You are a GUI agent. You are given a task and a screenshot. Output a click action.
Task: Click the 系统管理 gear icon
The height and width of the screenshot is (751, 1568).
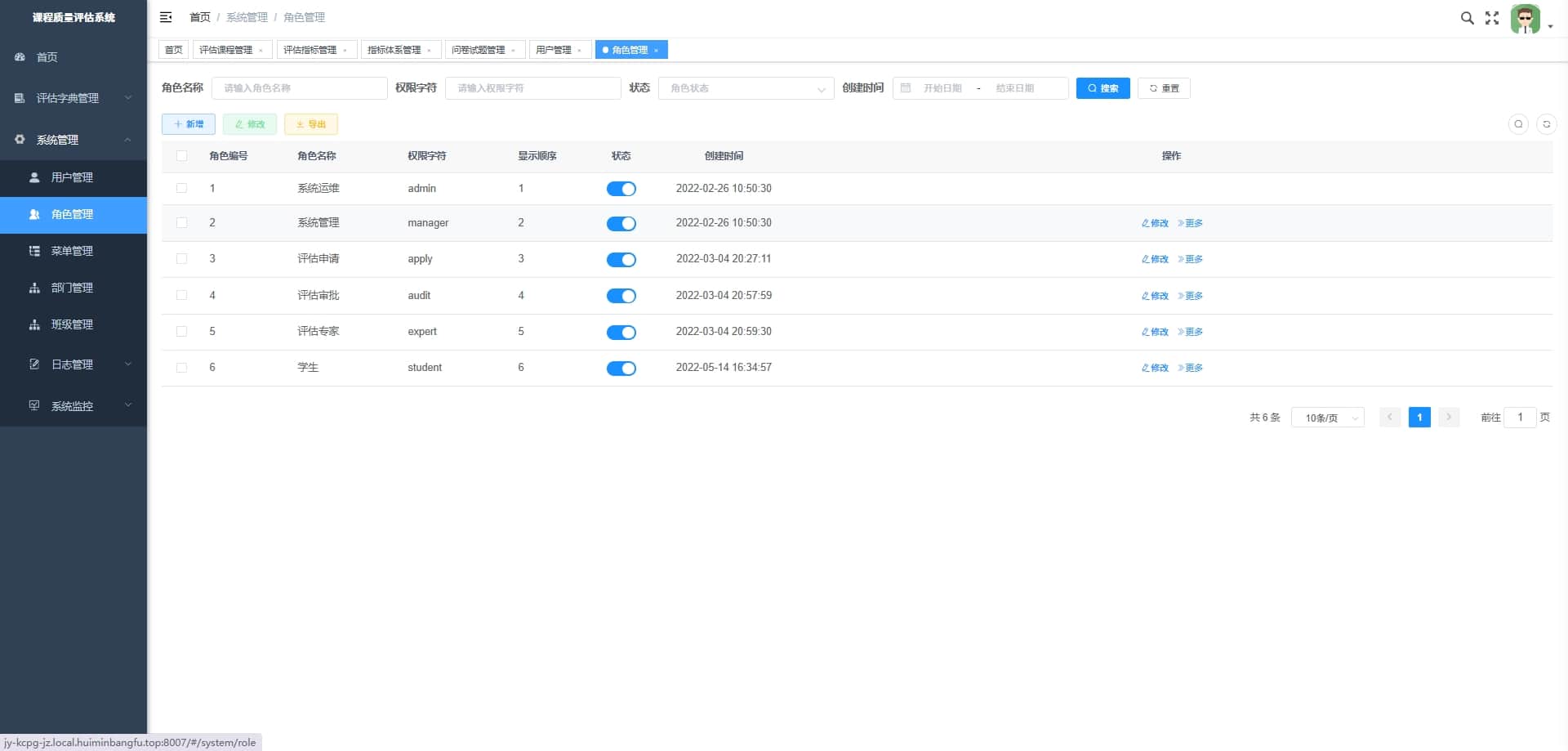point(20,140)
